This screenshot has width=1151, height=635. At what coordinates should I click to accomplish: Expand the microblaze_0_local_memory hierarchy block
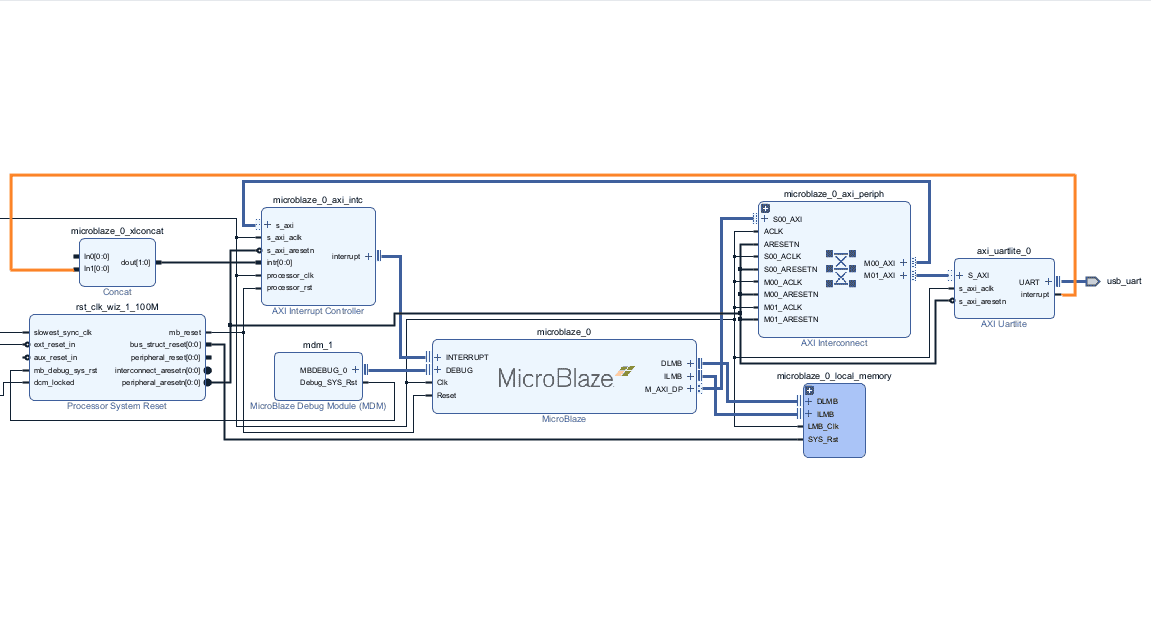pos(809,390)
